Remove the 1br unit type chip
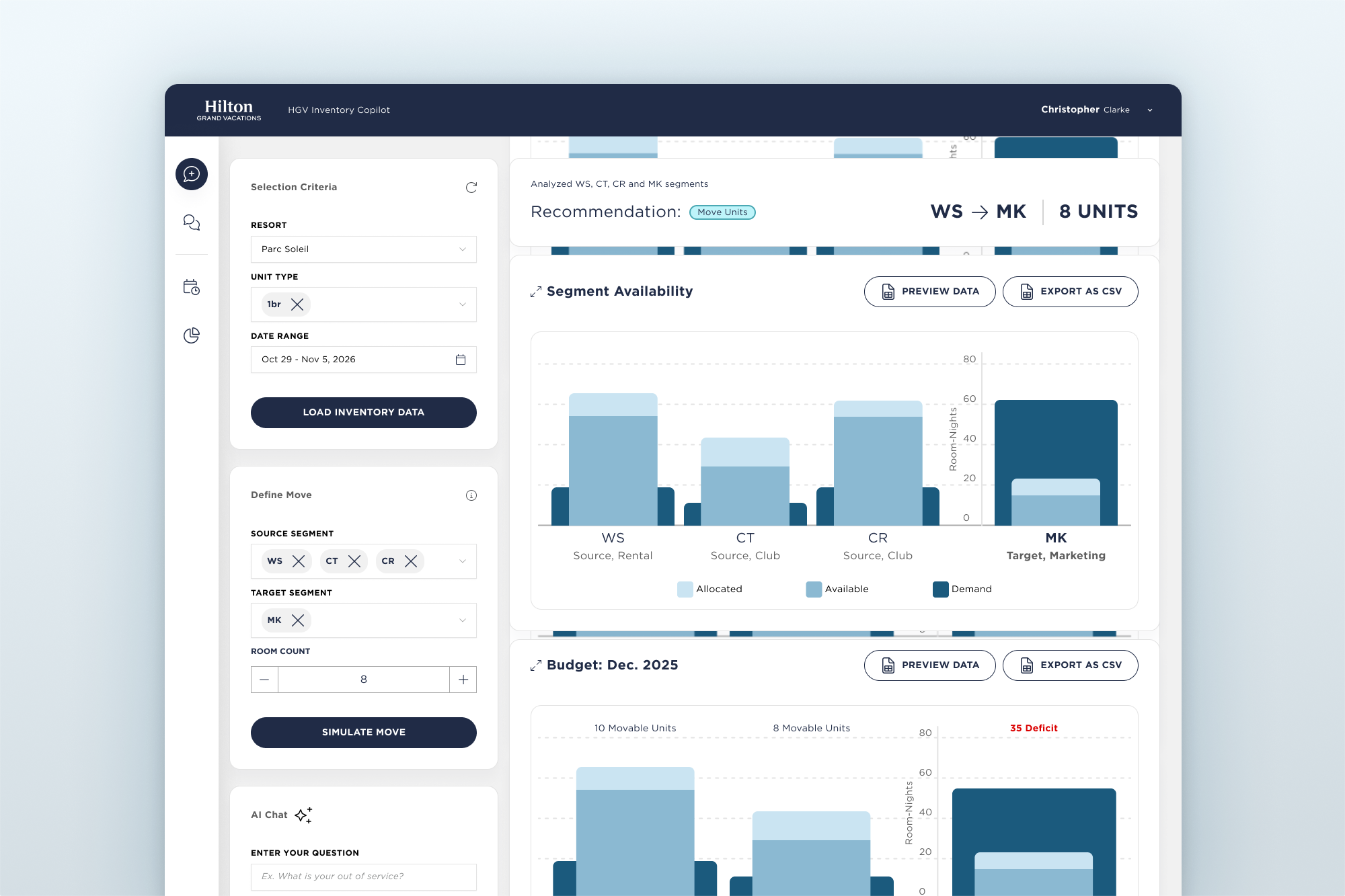1345x896 pixels. (x=297, y=304)
